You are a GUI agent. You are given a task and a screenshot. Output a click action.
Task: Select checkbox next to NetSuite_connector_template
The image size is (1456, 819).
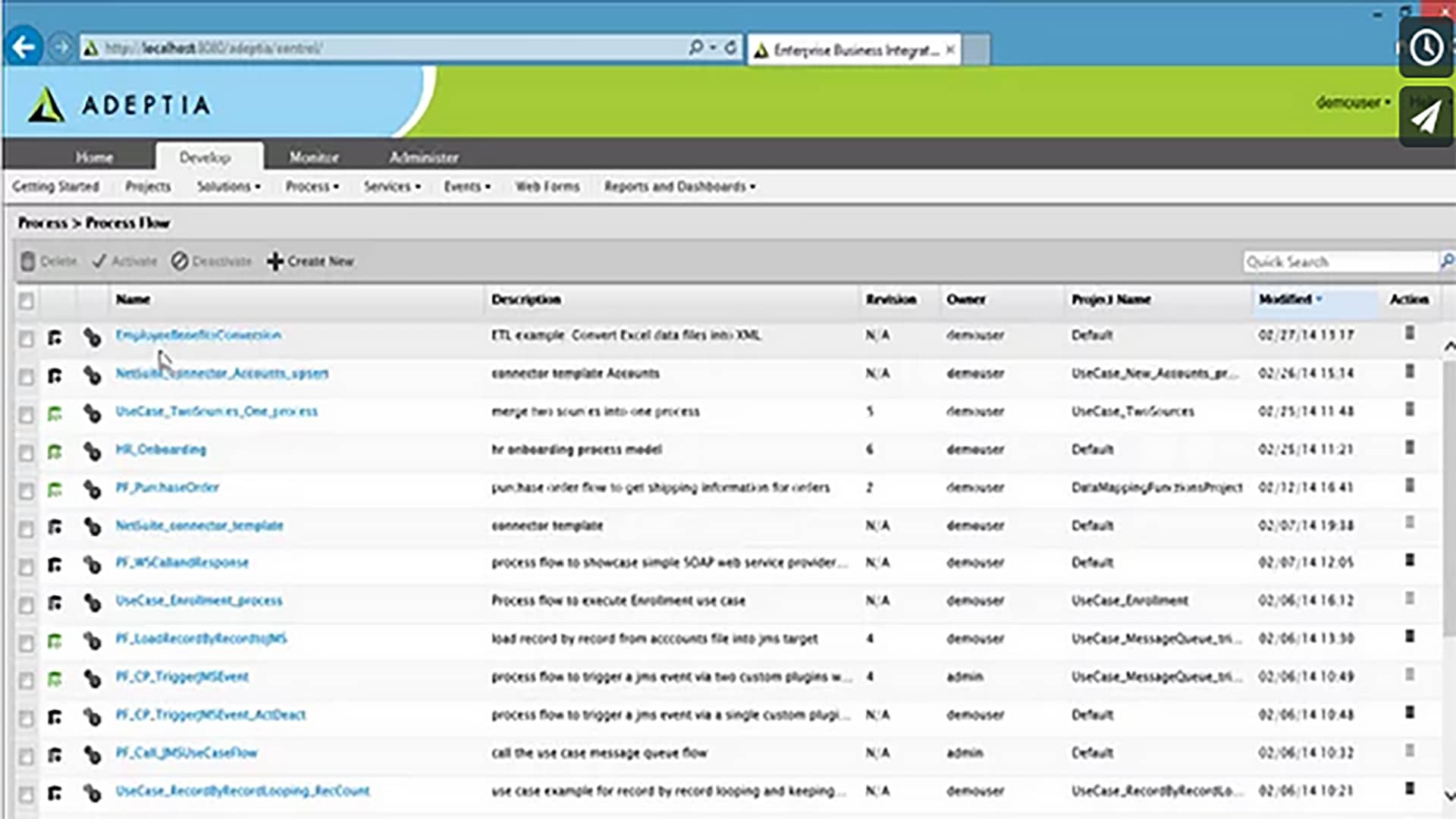[27, 529]
